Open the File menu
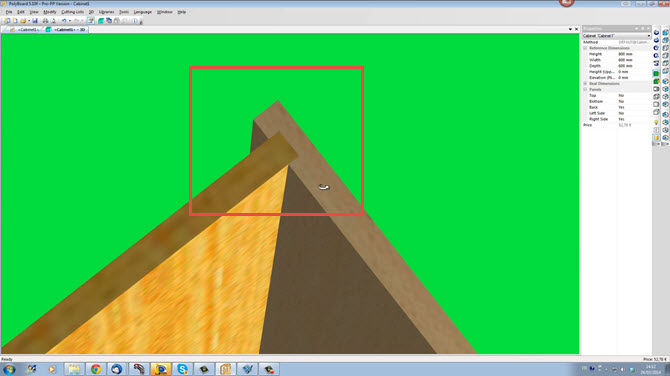The width and height of the screenshot is (670, 376). tap(9, 12)
